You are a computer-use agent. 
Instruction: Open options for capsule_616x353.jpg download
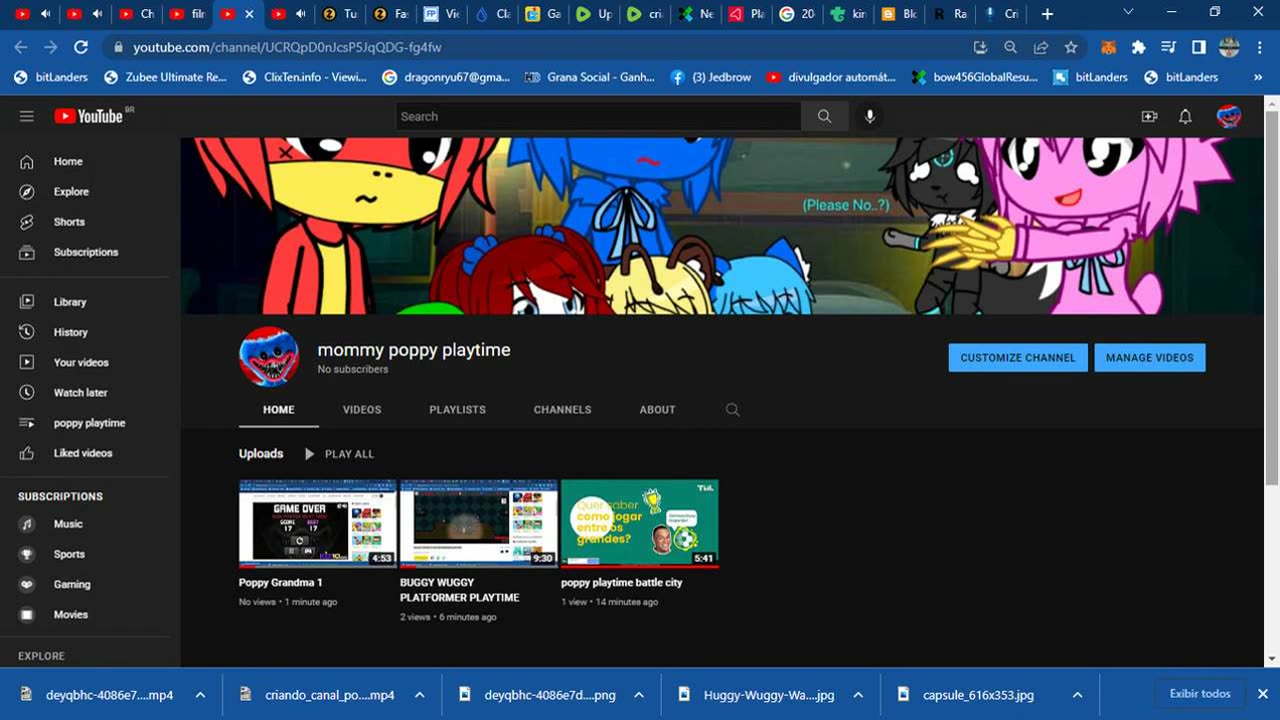[1077, 695]
